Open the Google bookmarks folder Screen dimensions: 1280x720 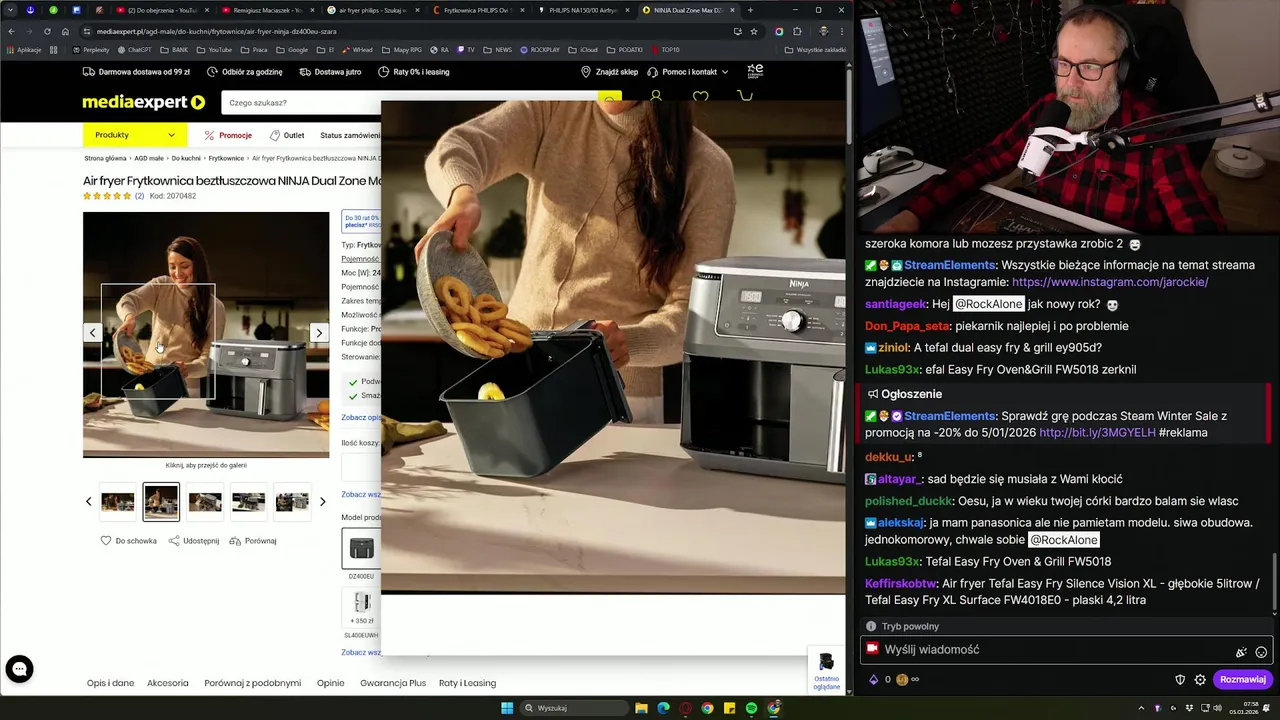(292, 49)
